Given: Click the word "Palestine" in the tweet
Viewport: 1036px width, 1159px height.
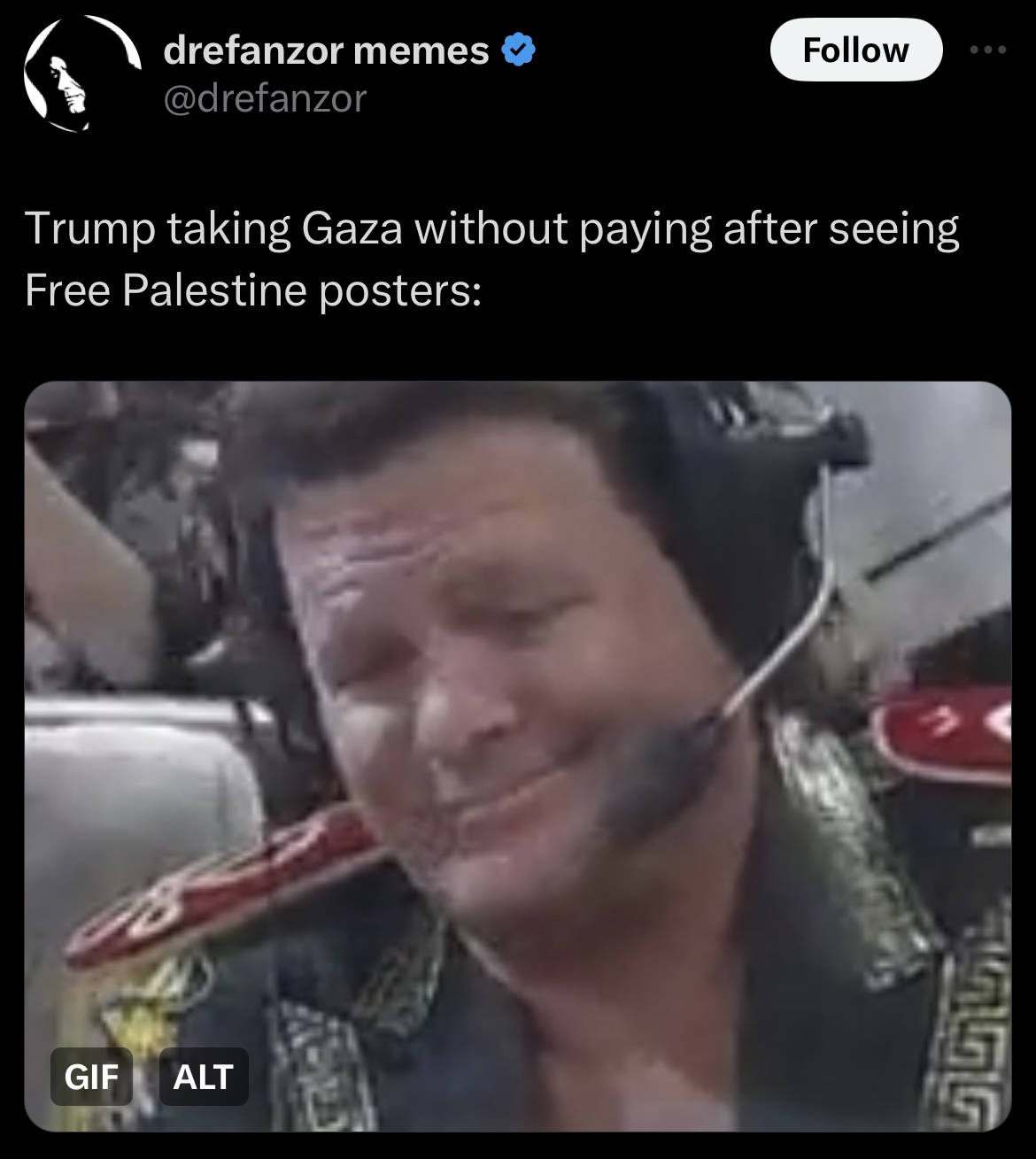Looking at the screenshot, I should pos(215,290).
